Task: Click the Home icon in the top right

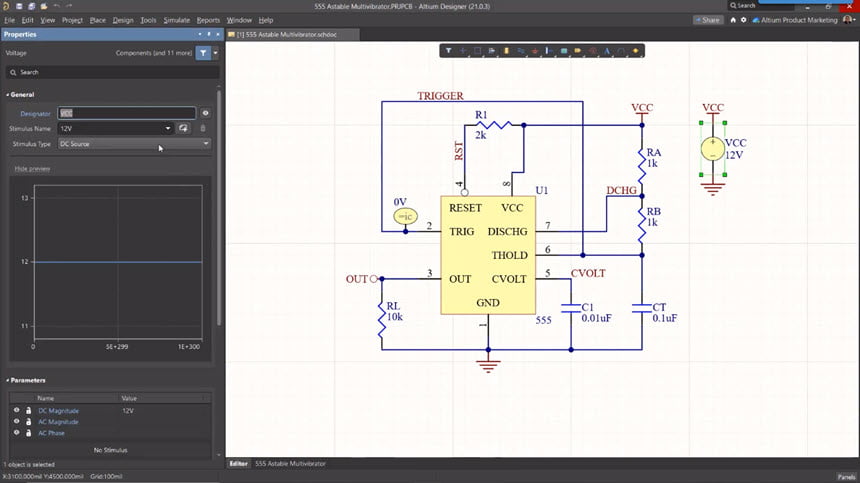Action: click(733, 20)
